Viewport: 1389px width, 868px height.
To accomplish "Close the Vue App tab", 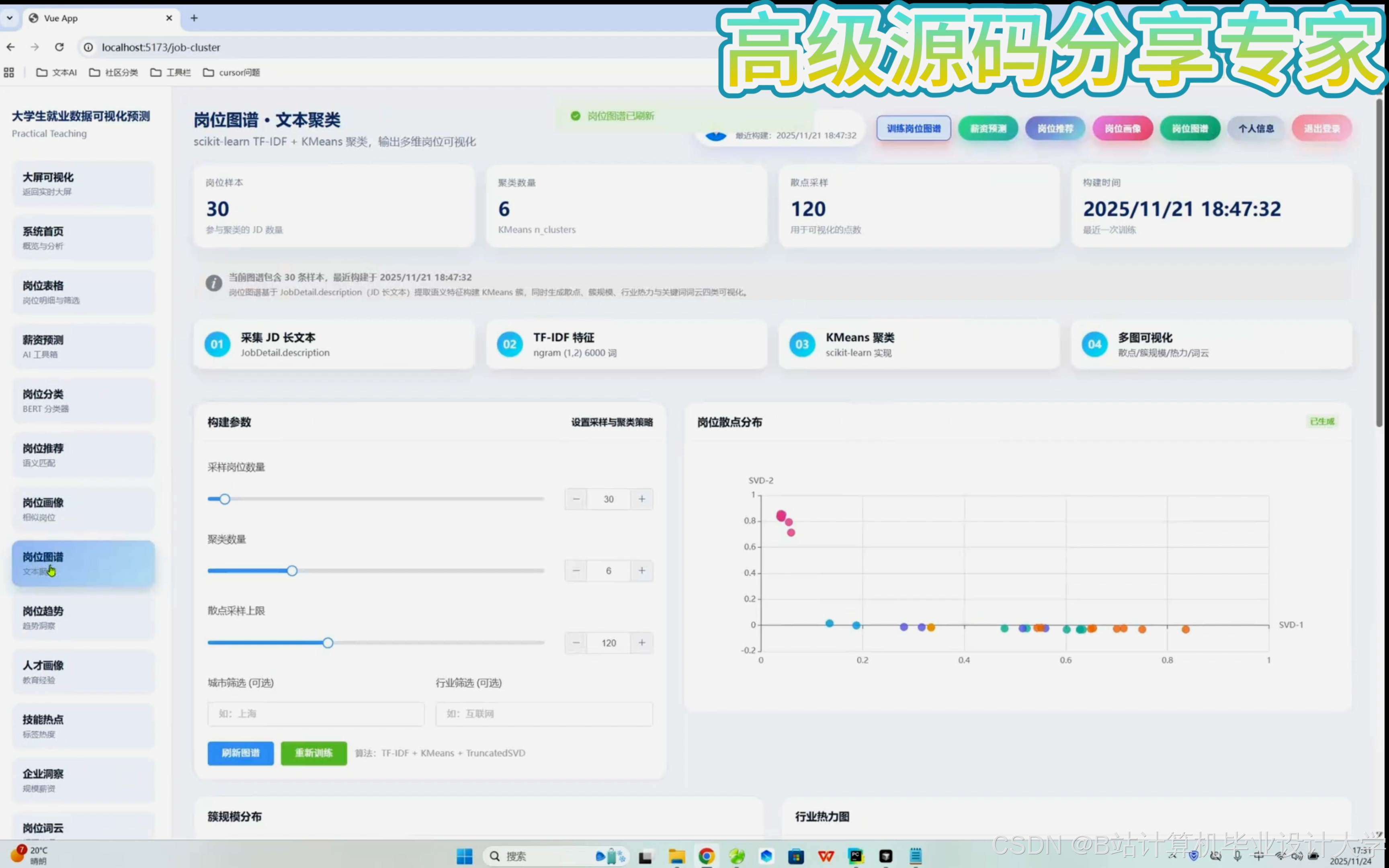I will [169, 18].
